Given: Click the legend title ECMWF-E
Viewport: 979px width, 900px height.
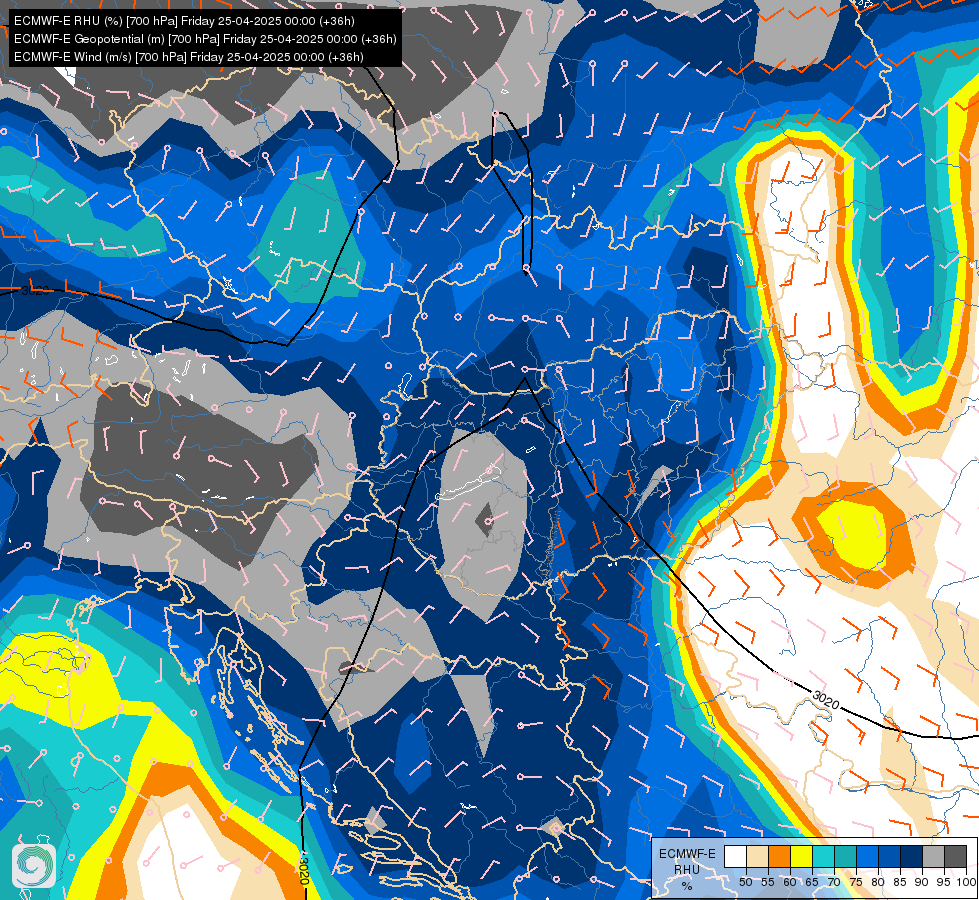Looking at the screenshot, I should 687,854.
